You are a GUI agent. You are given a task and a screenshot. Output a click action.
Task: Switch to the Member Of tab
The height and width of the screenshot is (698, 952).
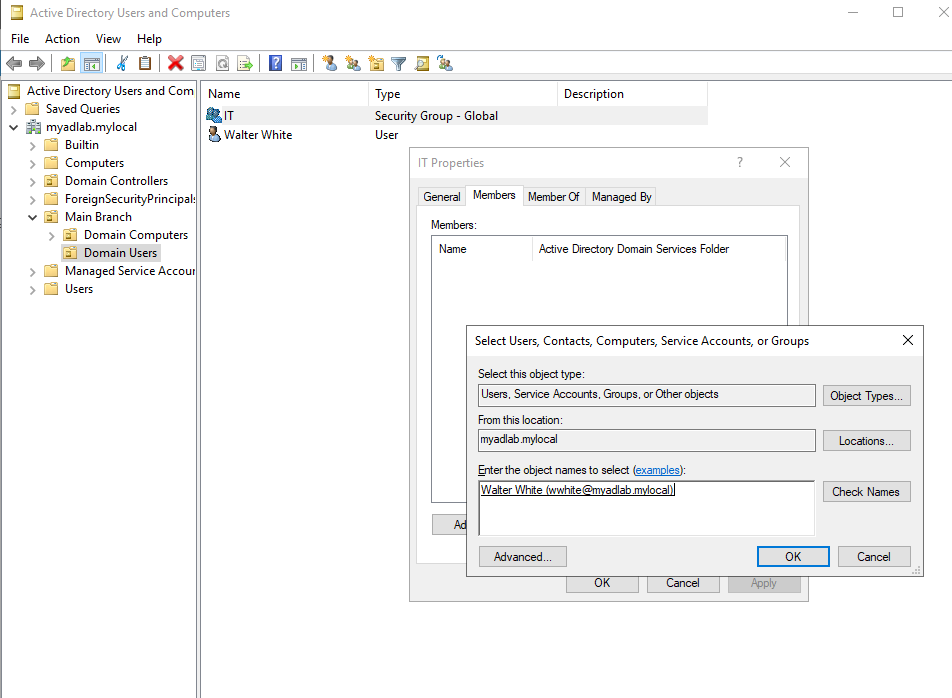pyautogui.click(x=553, y=197)
